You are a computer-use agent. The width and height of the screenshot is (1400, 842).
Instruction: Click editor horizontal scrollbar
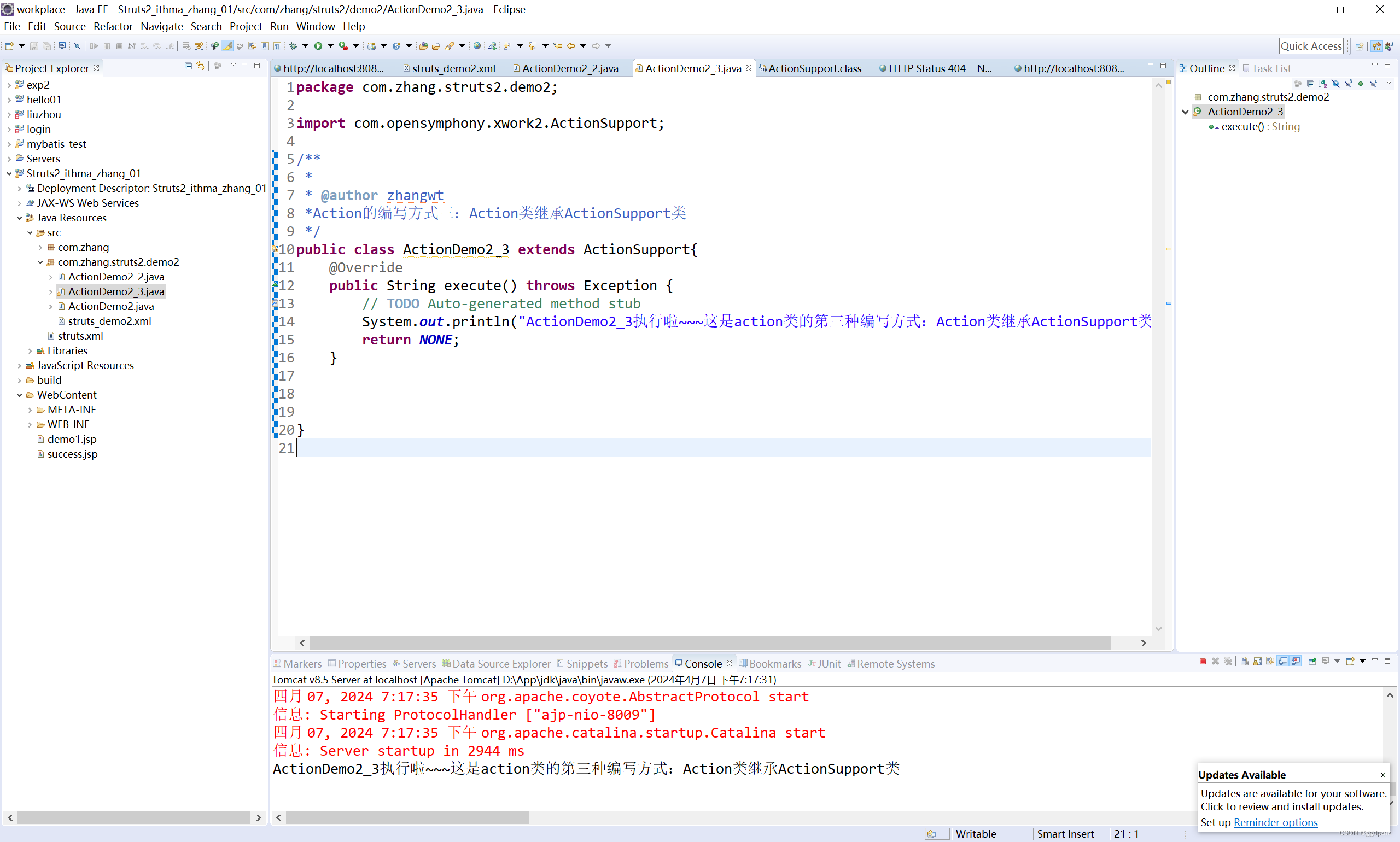pyautogui.click(x=709, y=643)
